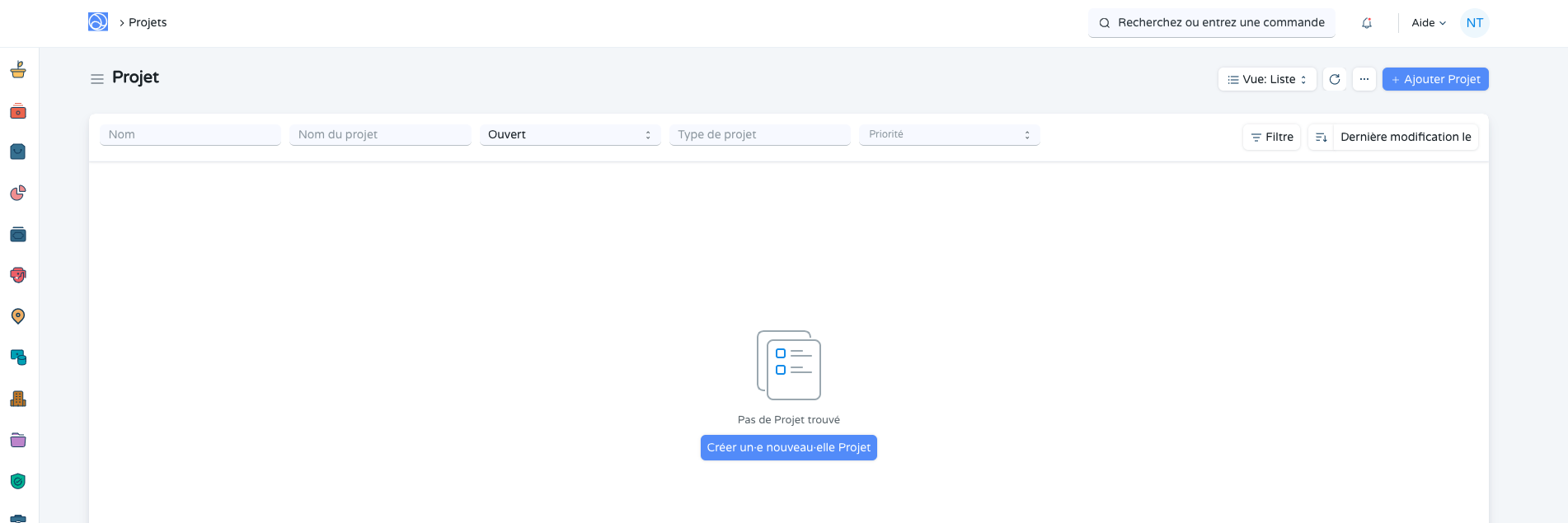The image size is (1568, 523).
Task: Click the purple folder sidebar icon
Action: click(x=18, y=440)
